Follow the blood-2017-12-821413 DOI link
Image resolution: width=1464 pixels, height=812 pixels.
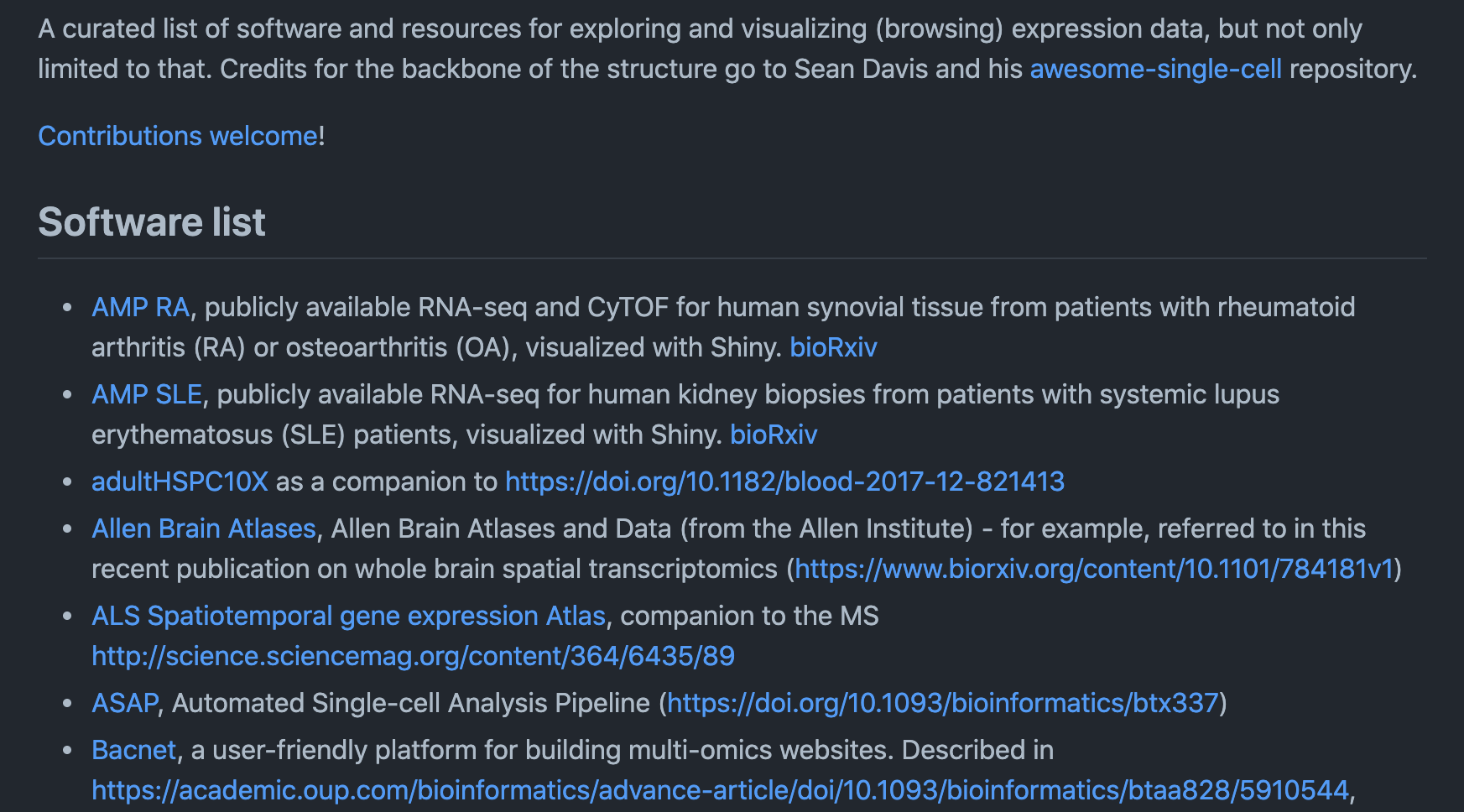click(x=784, y=481)
